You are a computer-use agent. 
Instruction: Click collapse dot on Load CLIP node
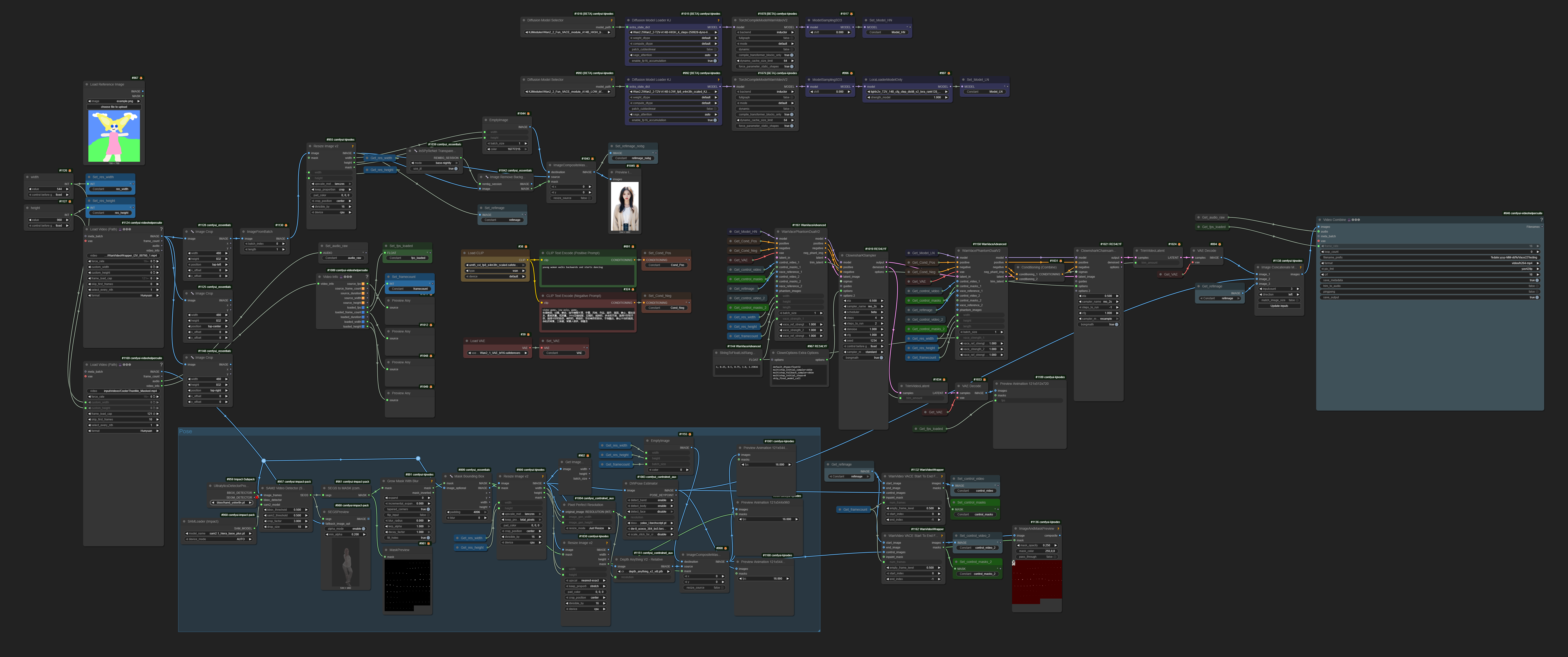pyautogui.click(x=464, y=253)
